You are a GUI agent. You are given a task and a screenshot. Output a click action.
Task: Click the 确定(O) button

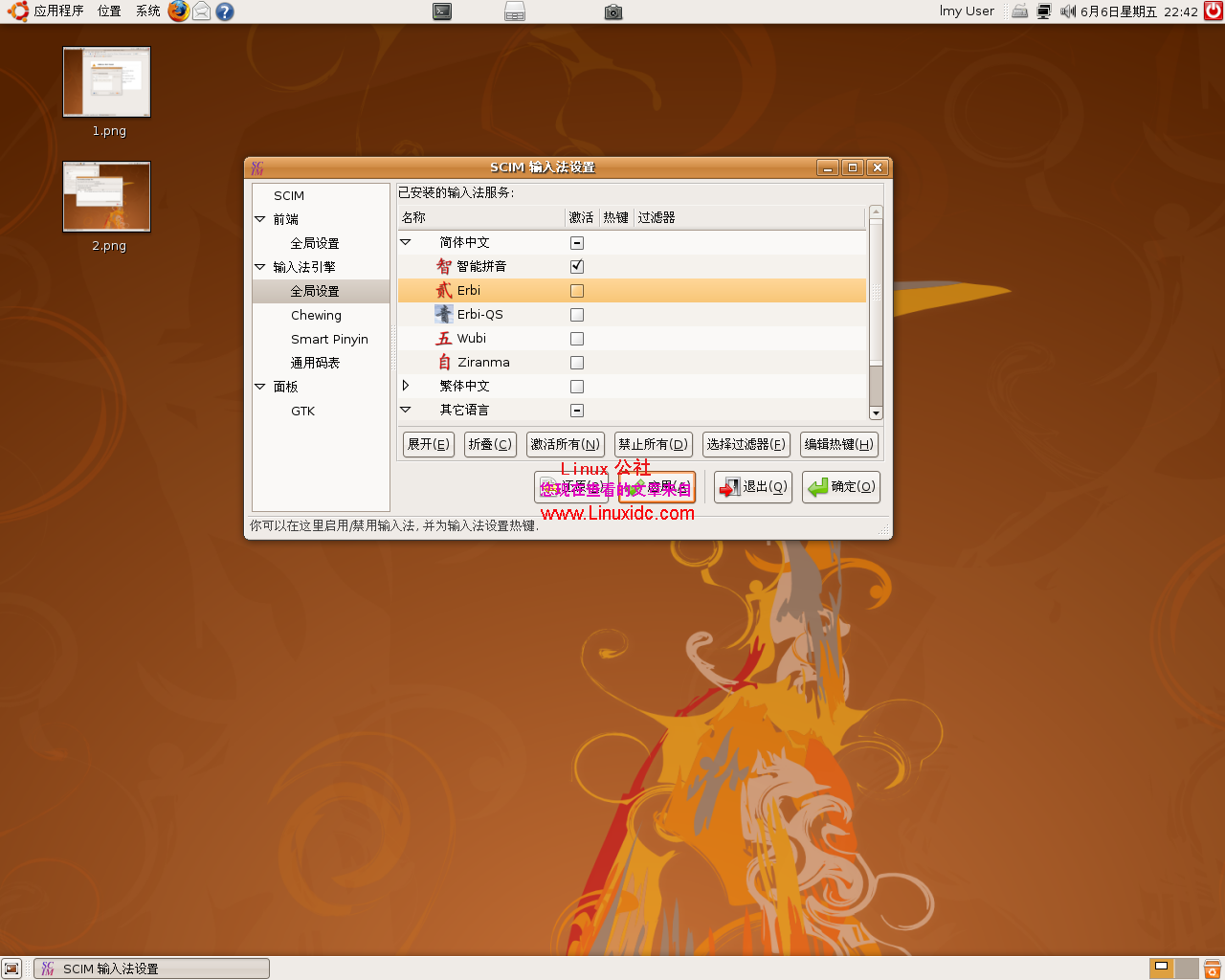click(x=841, y=487)
